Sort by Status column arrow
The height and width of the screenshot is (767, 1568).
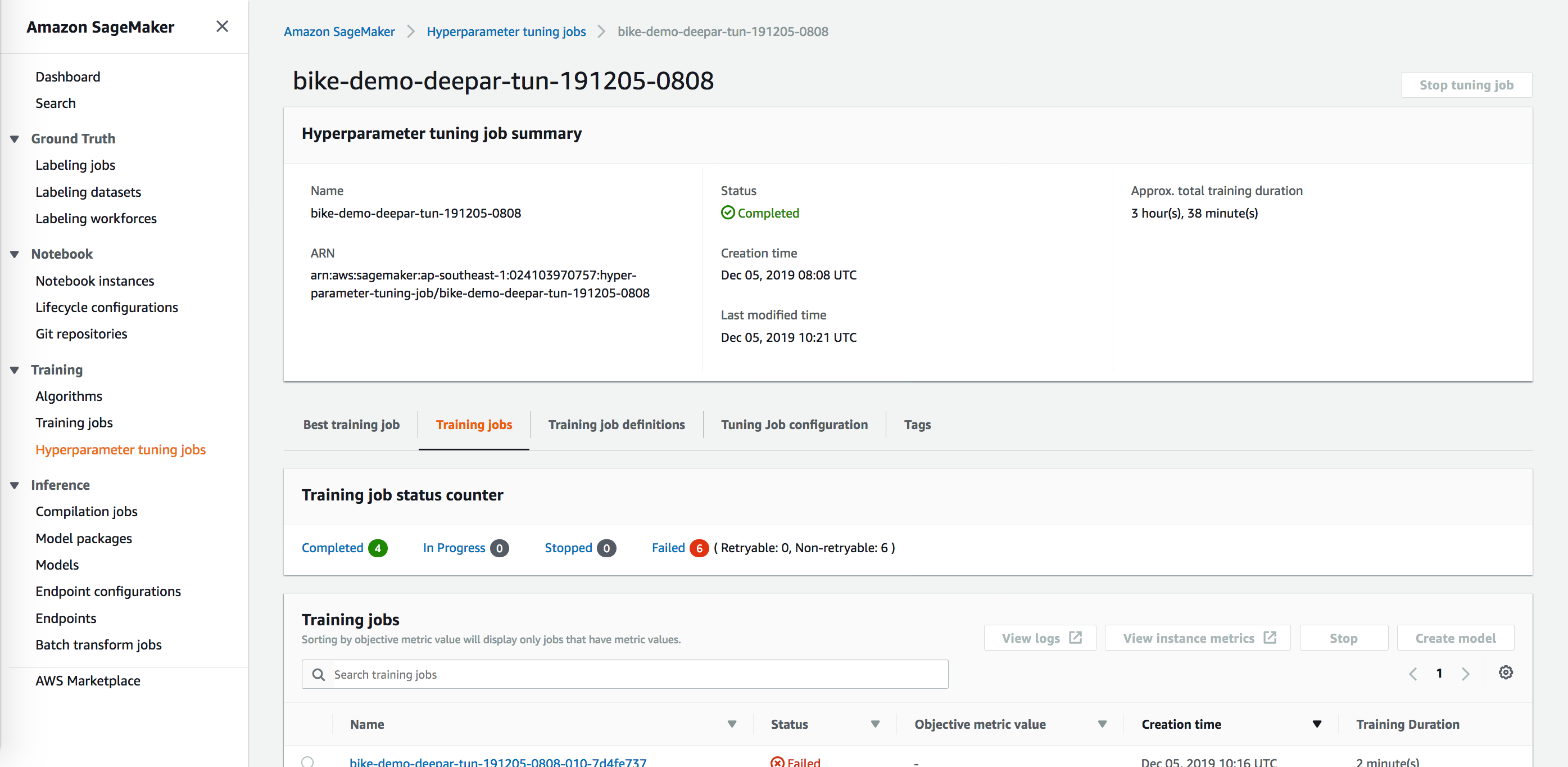875,724
